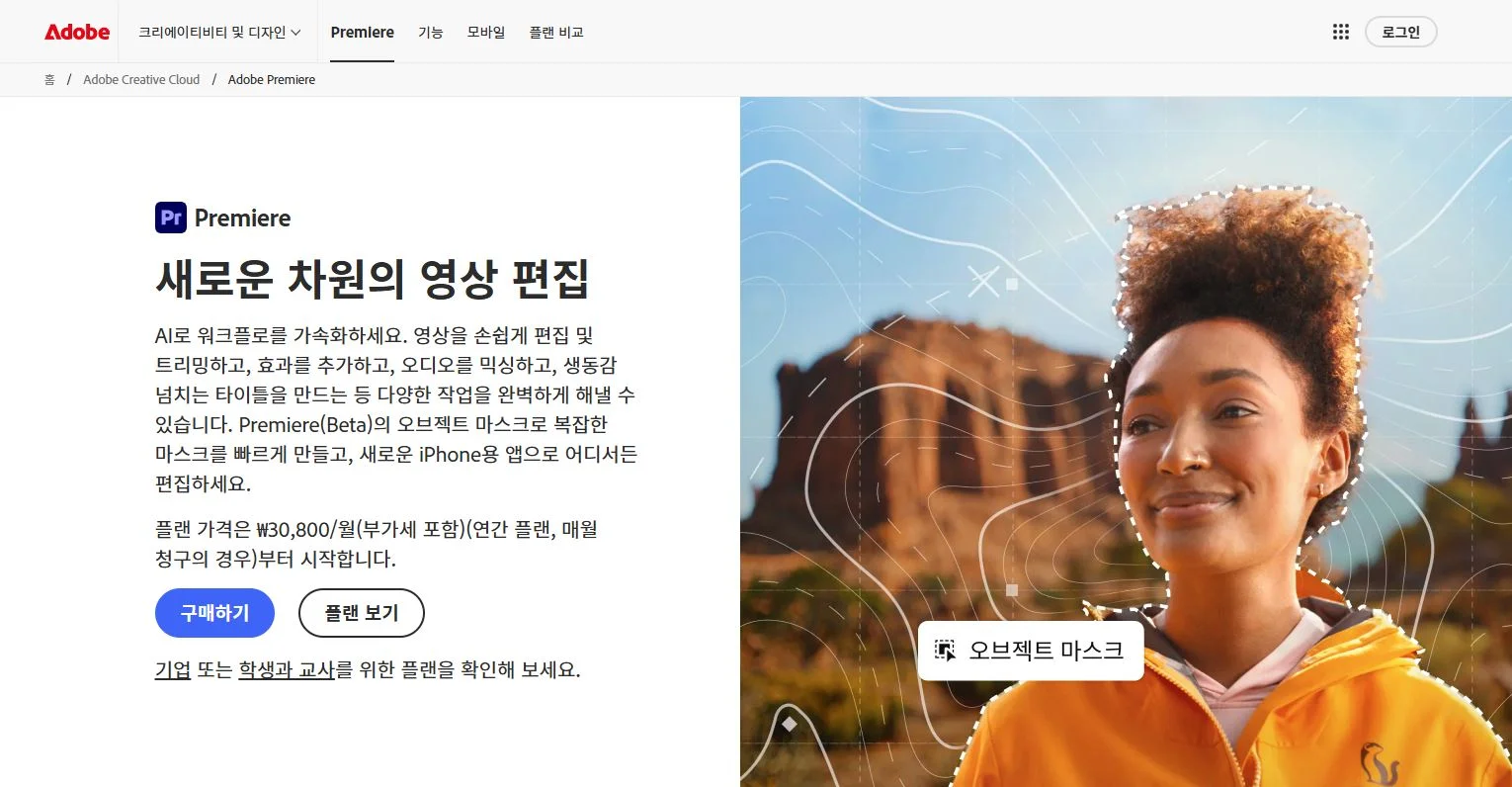Select the Premiere navigation tab
Viewport: 1512px width, 787px height.
pyautogui.click(x=362, y=33)
